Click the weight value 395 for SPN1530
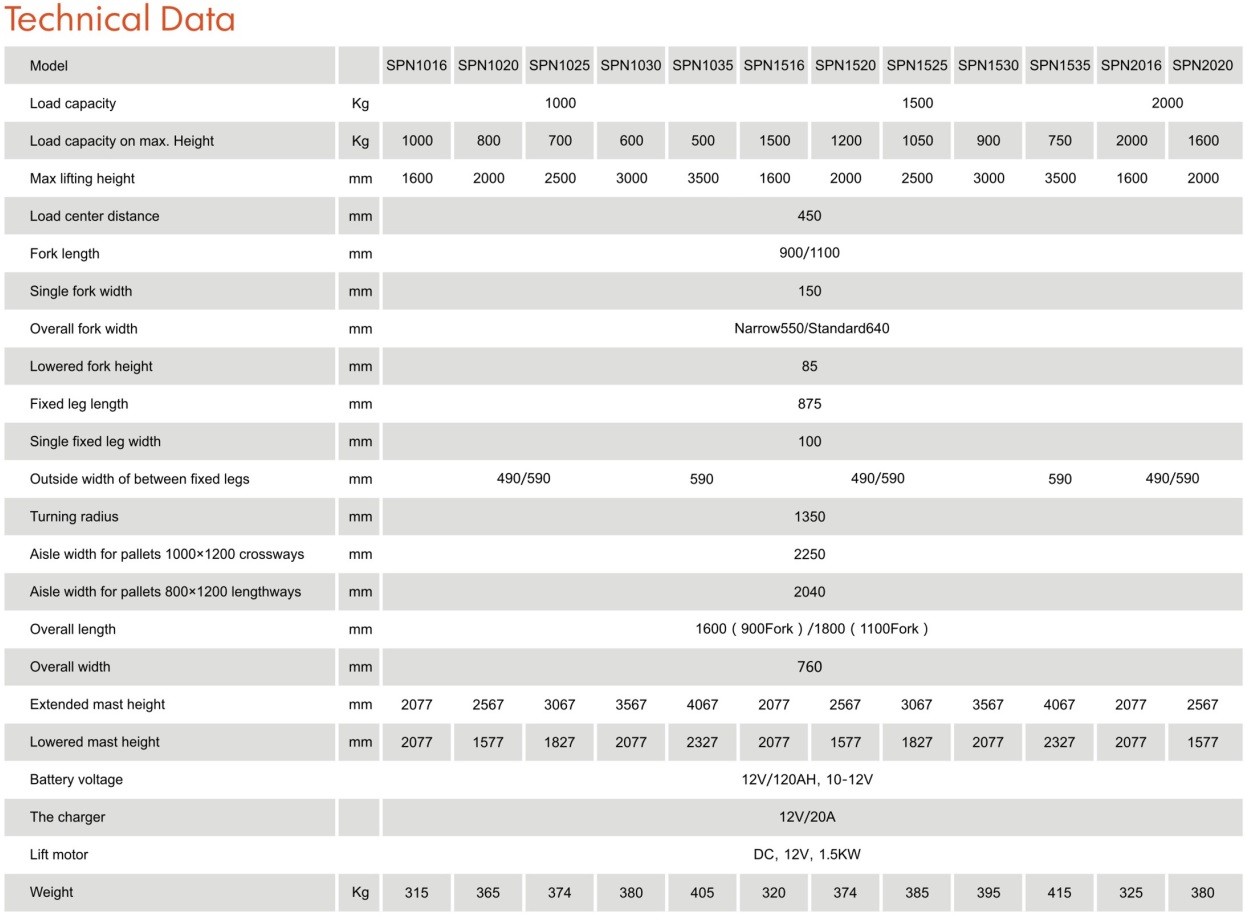 click(x=988, y=893)
